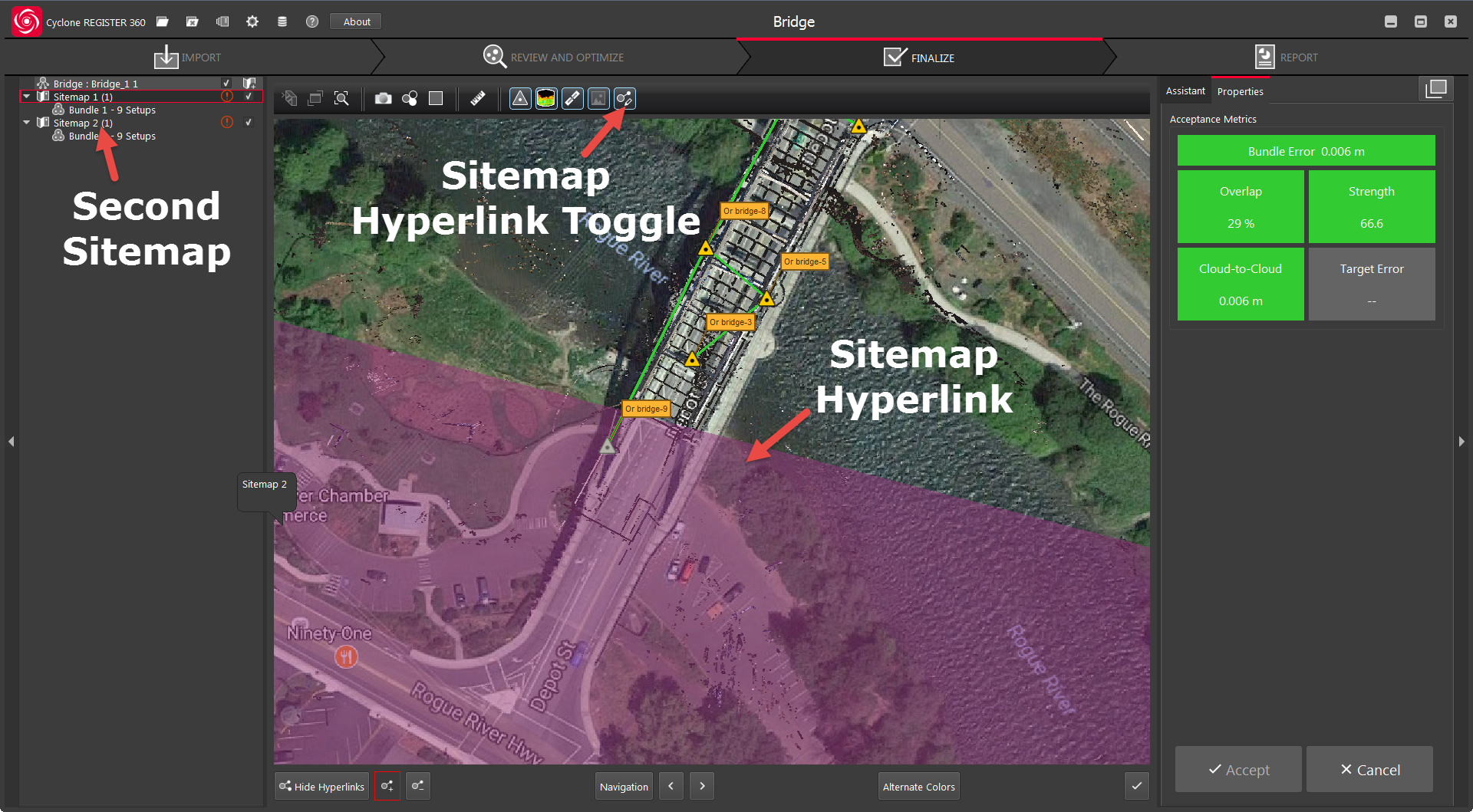Open the settings gear icon
1473x812 pixels.
252,21
